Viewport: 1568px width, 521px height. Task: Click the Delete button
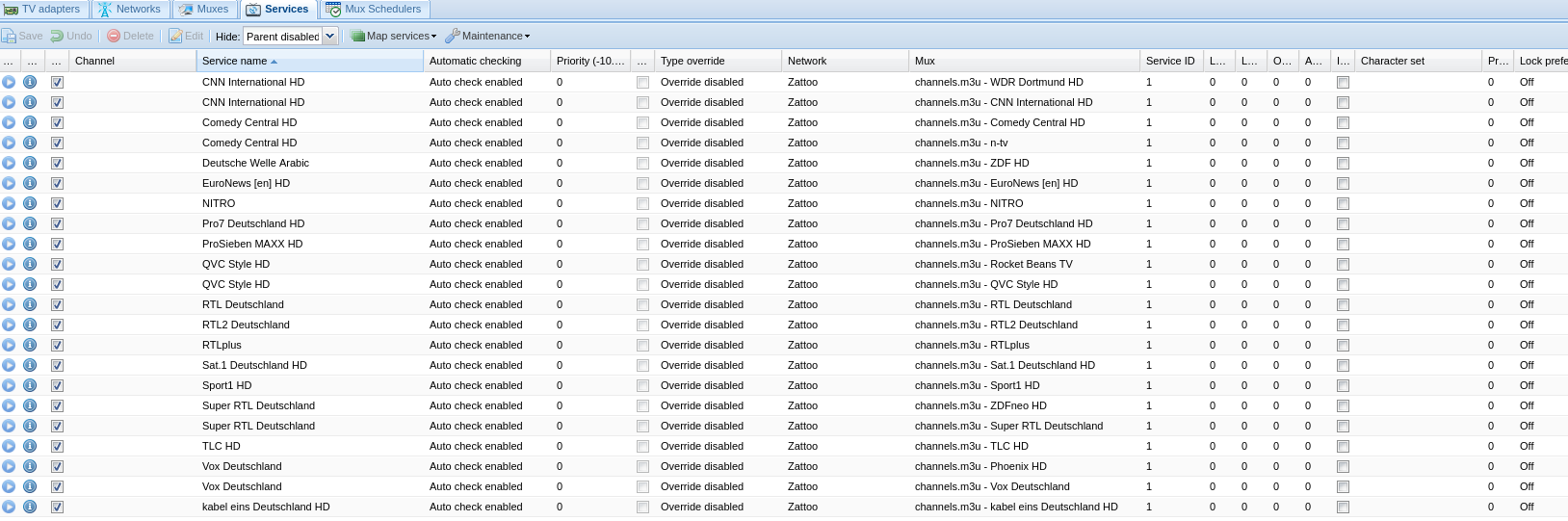131,36
